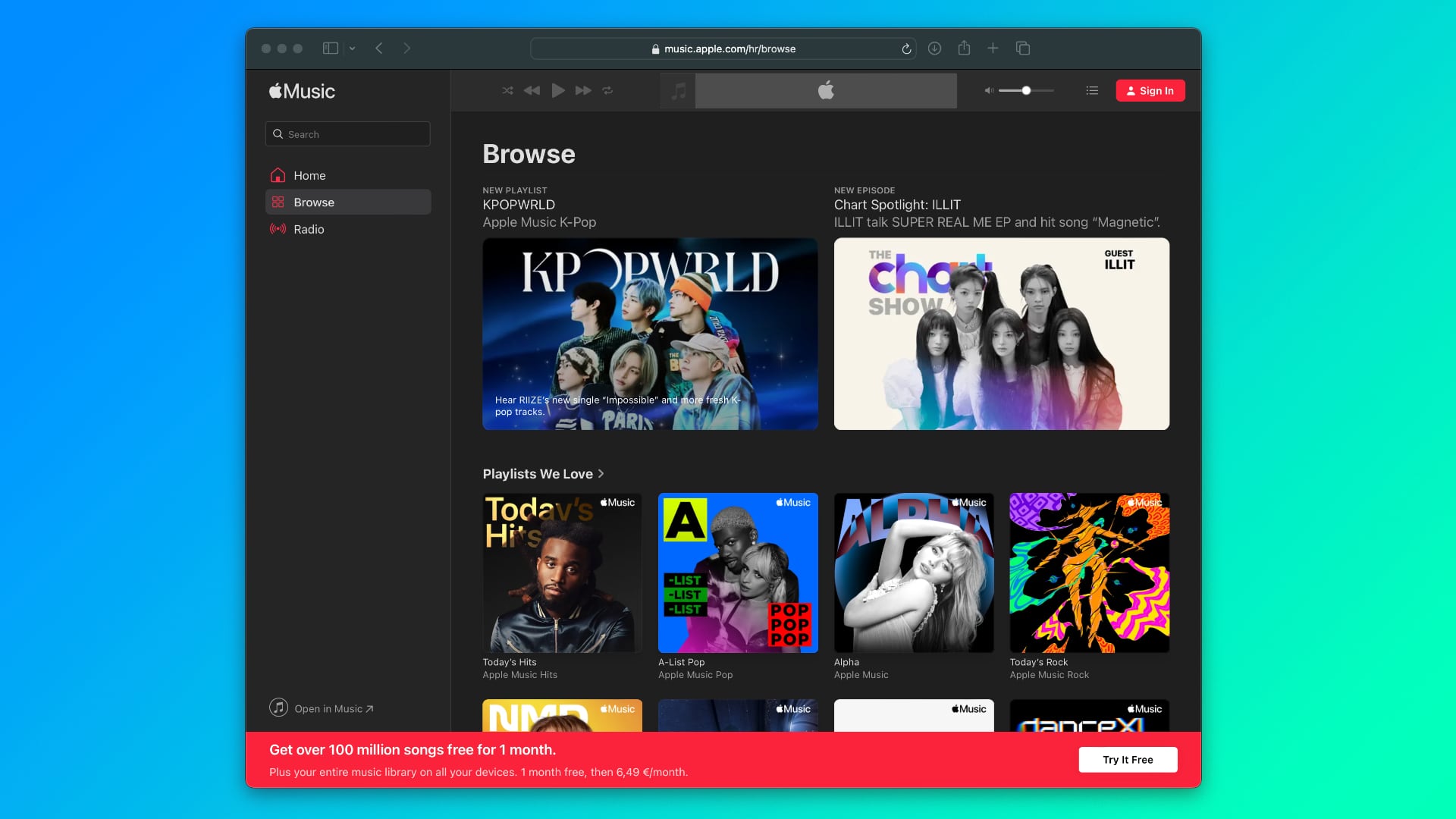The width and height of the screenshot is (1456, 819).
Task: Click Apple Music Pop subtitle
Action: click(695, 675)
